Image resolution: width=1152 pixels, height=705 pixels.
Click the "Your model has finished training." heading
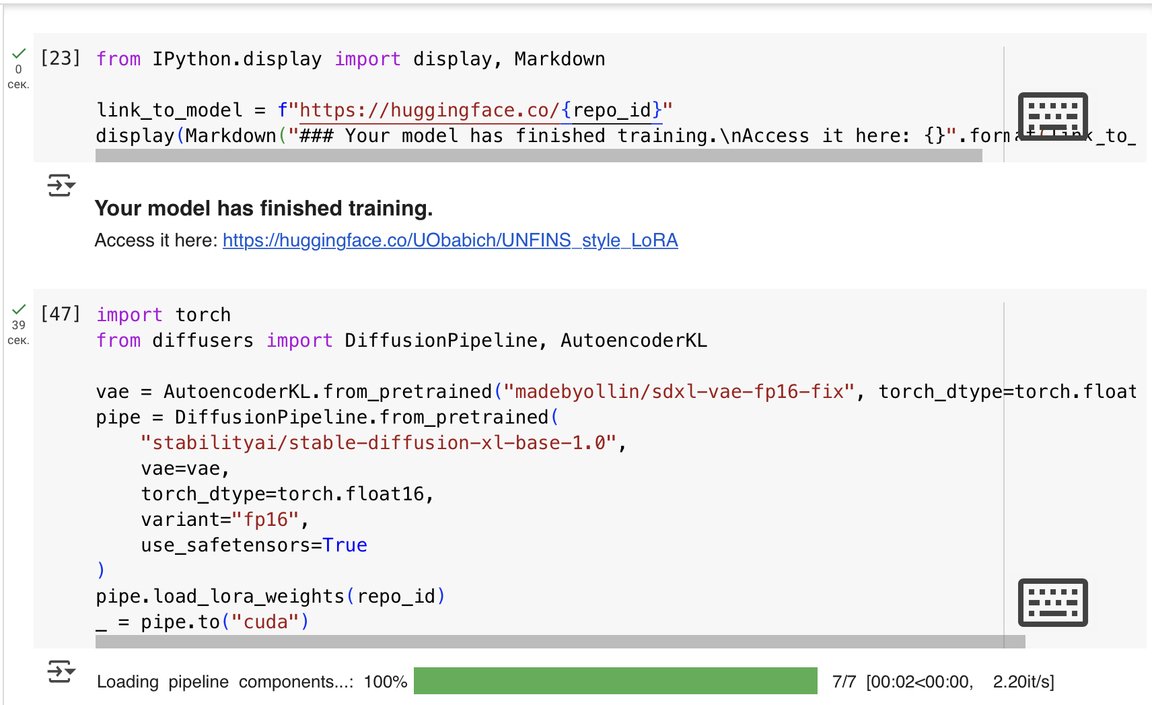tap(263, 209)
